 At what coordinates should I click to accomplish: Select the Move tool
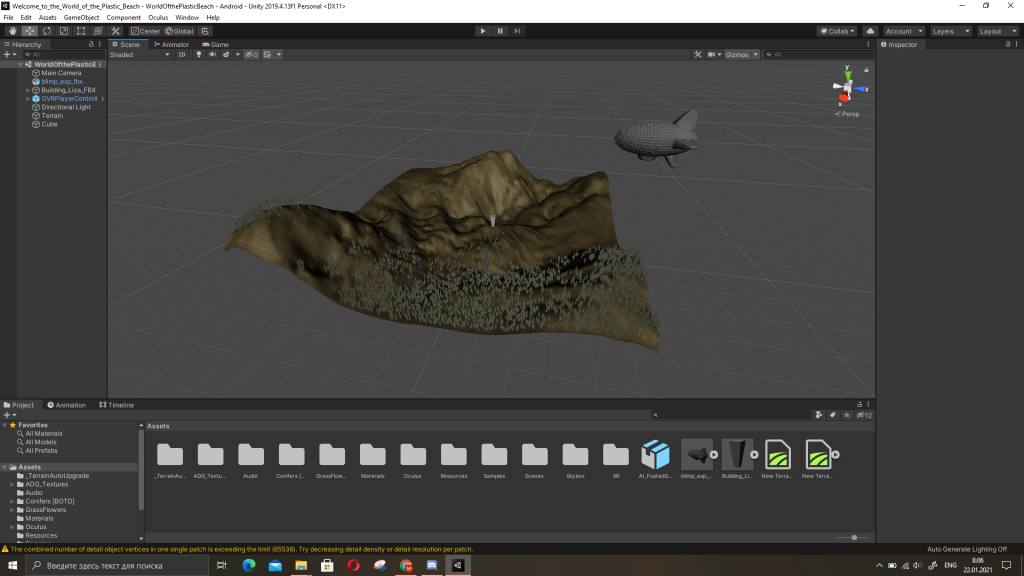(x=29, y=31)
